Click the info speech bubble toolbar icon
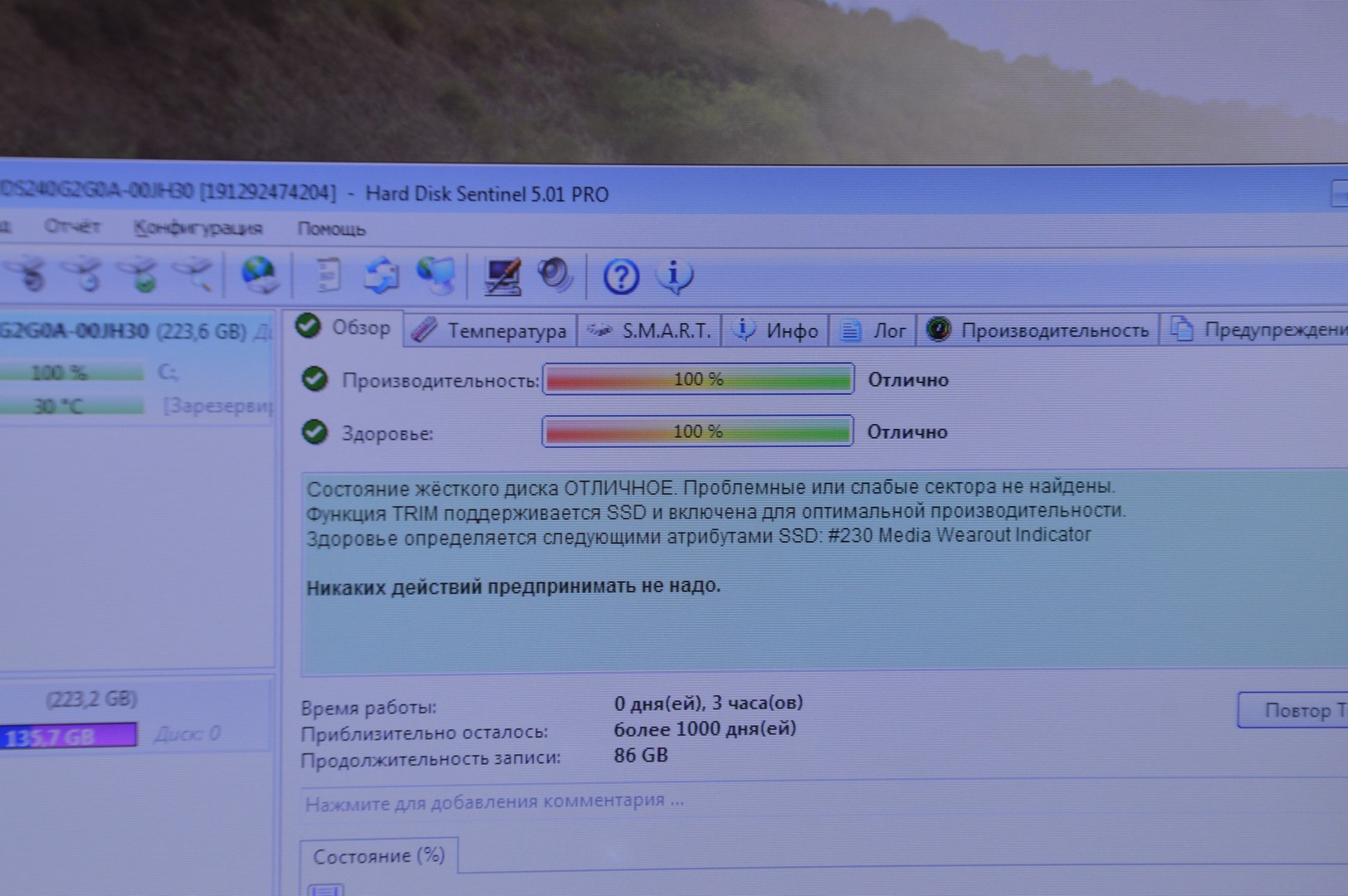Image resolution: width=1348 pixels, height=896 pixels. coord(674,276)
